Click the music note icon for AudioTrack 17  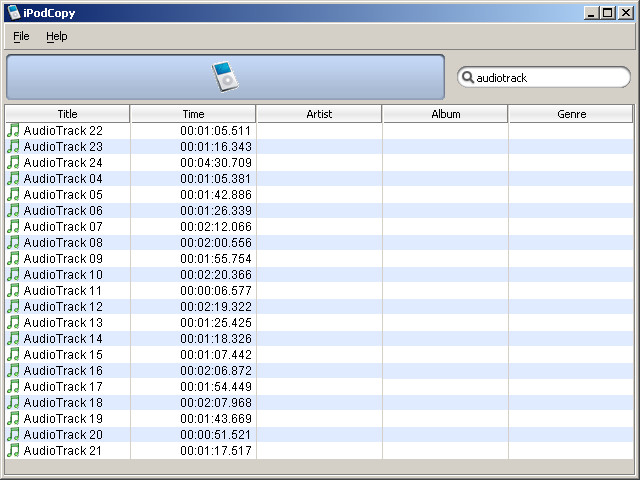(x=13, y=387)
